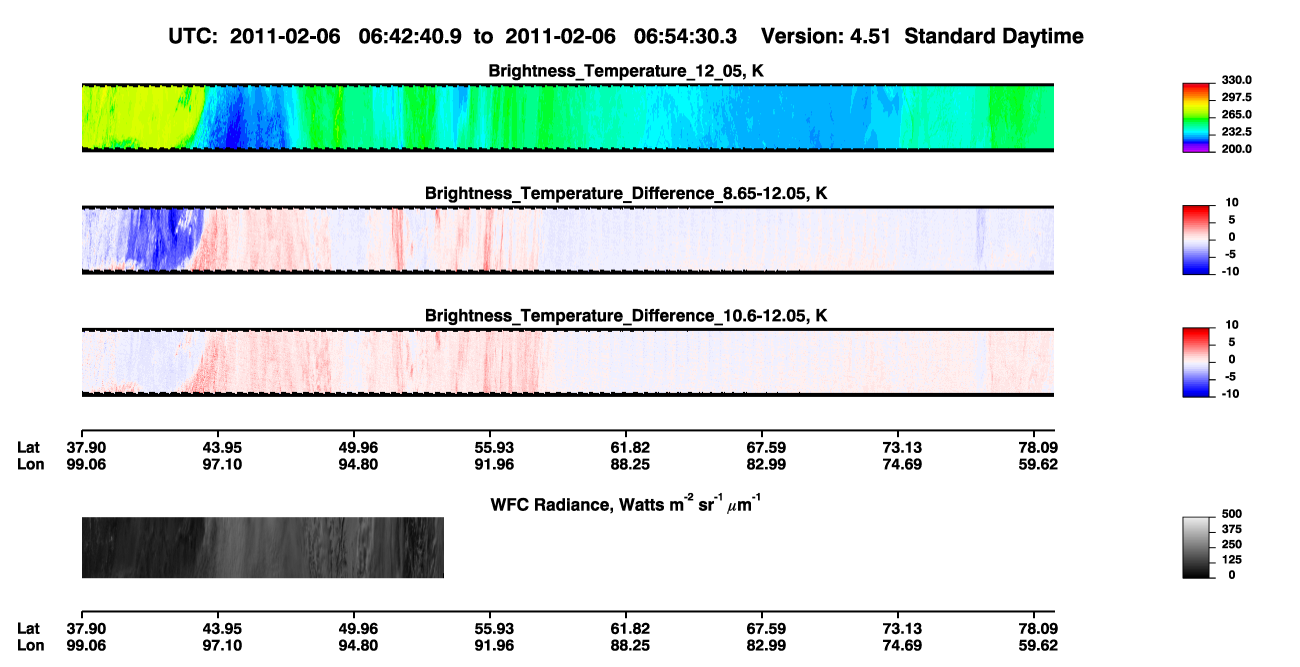The image size is (1300, 667).
Task: Click latitude "78.09" on the axis under the WFC panel
Action: pos(1039,628)
